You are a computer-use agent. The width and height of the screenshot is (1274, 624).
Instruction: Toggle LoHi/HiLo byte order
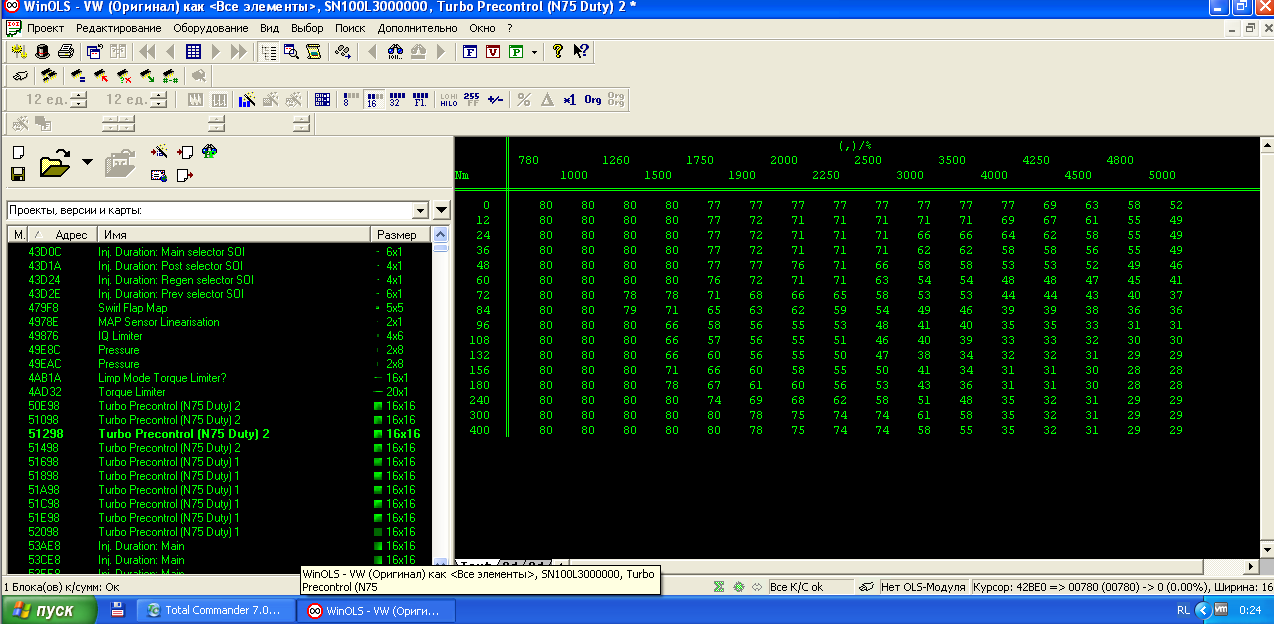tap(448, 100)
